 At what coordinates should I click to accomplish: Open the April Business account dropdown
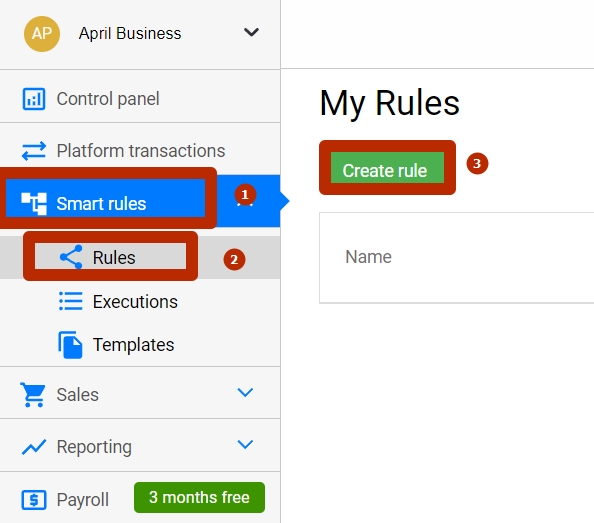point(251,32)
